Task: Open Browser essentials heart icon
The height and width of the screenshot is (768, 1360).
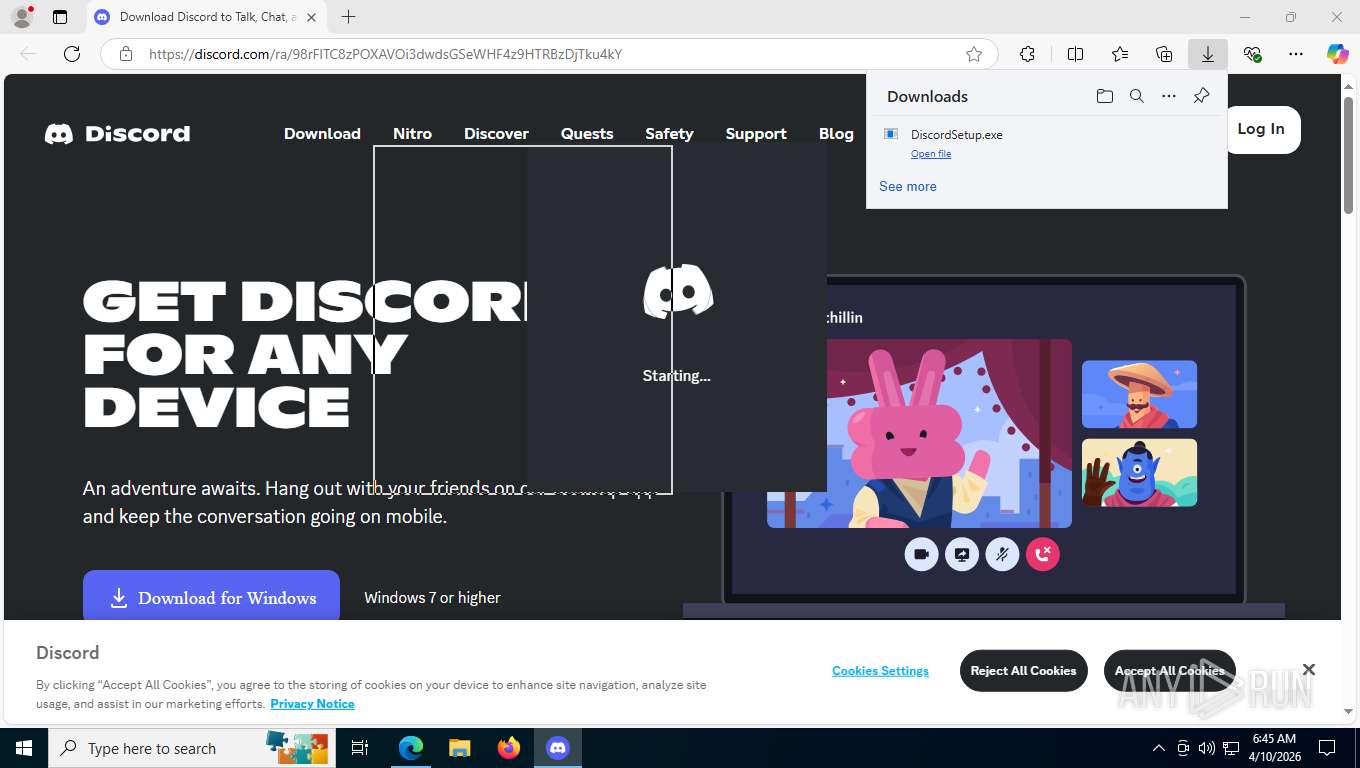Action: (x=1252, y=54)
